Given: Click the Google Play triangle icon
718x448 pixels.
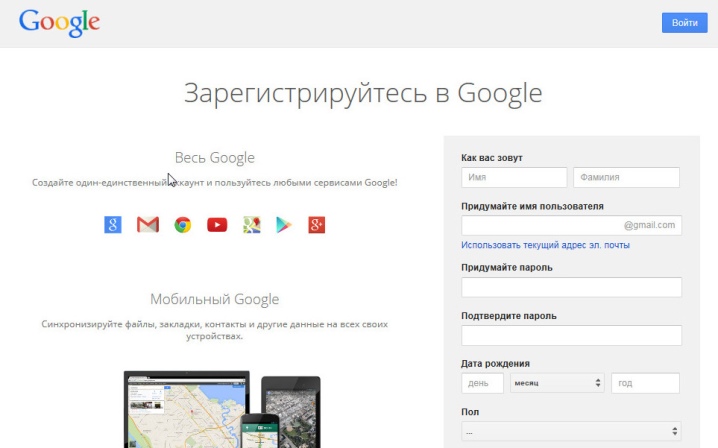Looking at the screenshot, I should (x=284, y=225).
